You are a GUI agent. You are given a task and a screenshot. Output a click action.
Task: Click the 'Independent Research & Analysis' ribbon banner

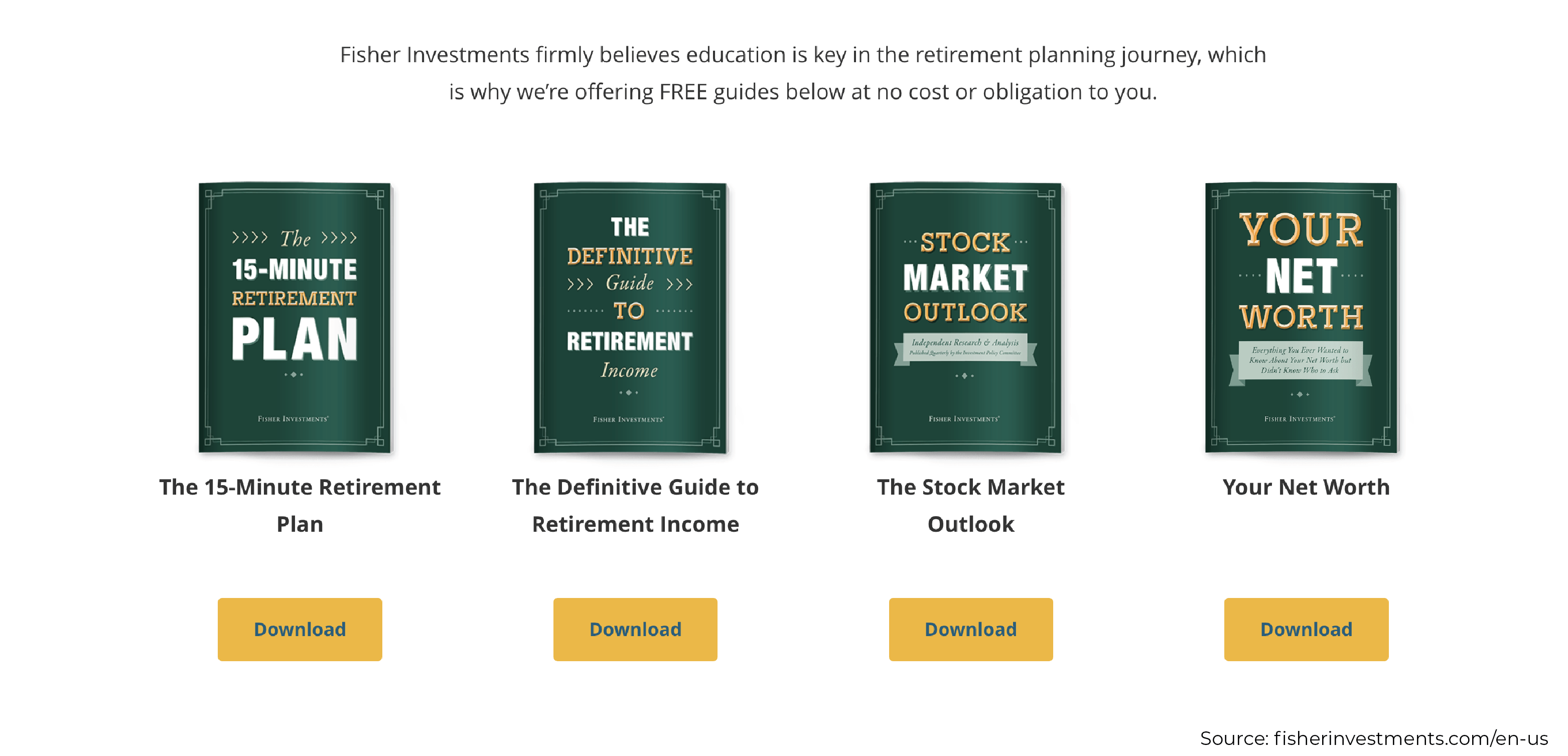pos(965,349)
